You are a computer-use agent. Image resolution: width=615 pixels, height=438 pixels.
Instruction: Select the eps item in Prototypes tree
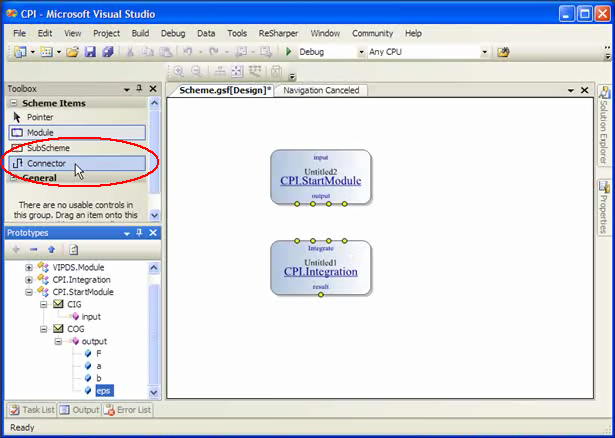(105, 391)
